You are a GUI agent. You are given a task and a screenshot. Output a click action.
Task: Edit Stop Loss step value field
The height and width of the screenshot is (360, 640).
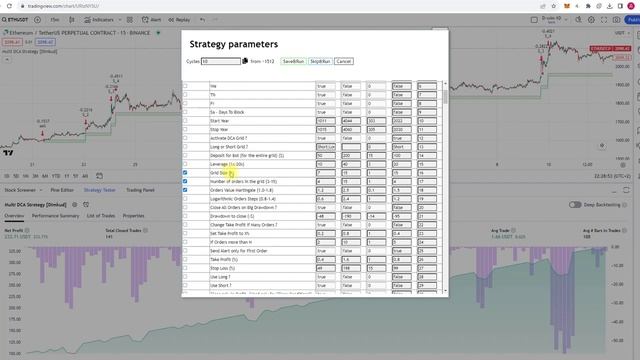(x=376, y=268)
